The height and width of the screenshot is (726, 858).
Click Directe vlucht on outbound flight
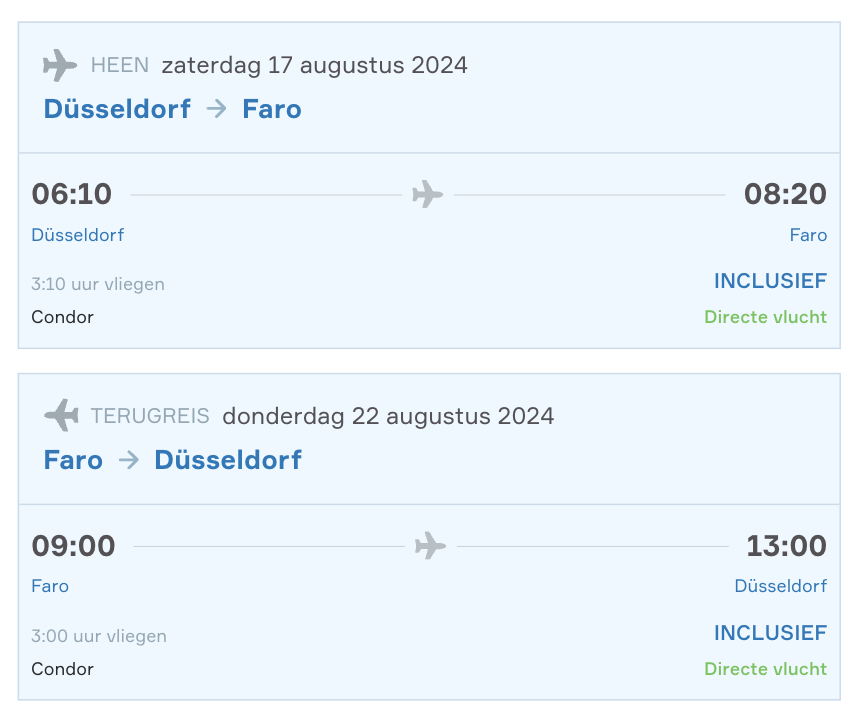tap(766, 317)
